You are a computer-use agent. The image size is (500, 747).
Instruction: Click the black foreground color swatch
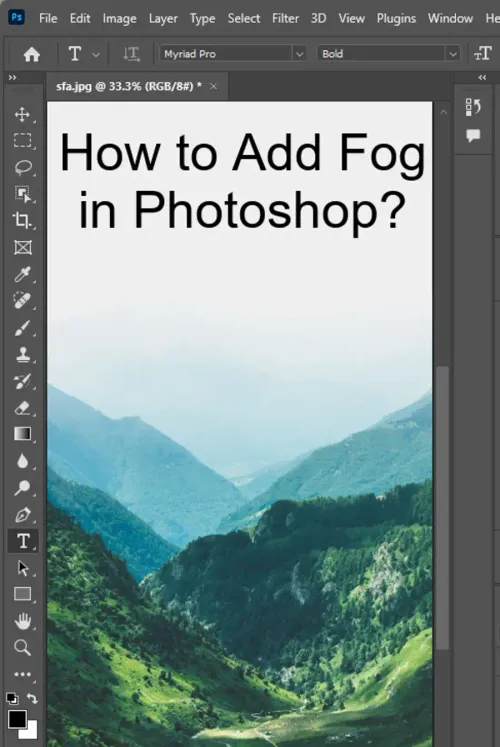[x=17, y=719]
